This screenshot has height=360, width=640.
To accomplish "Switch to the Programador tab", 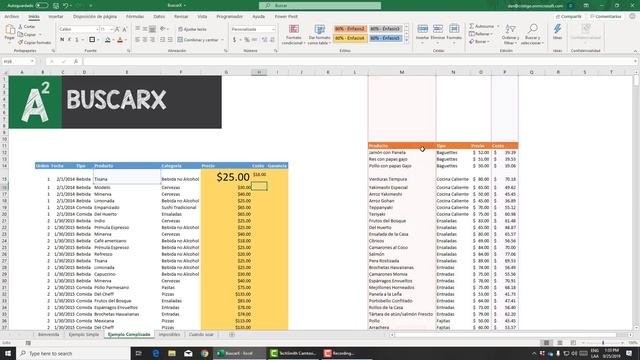I will coord(229,17).
